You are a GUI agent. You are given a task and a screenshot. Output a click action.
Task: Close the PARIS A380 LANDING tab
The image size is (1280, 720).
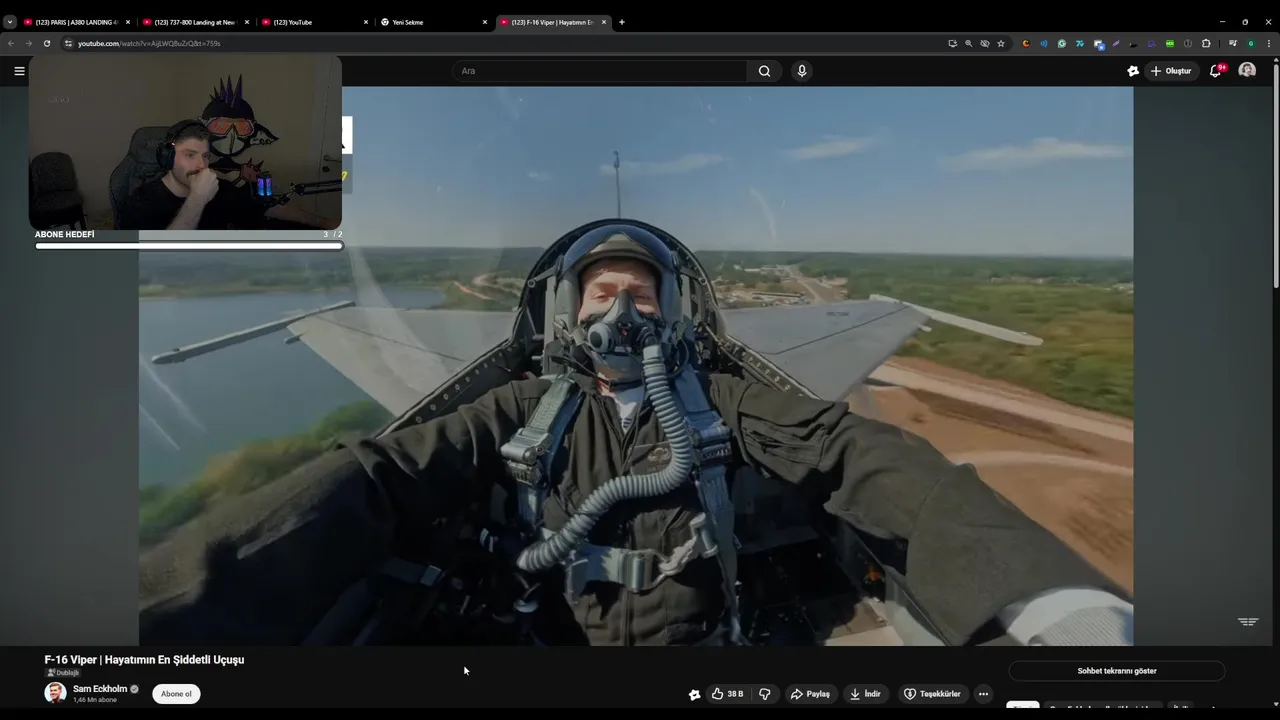128,22
